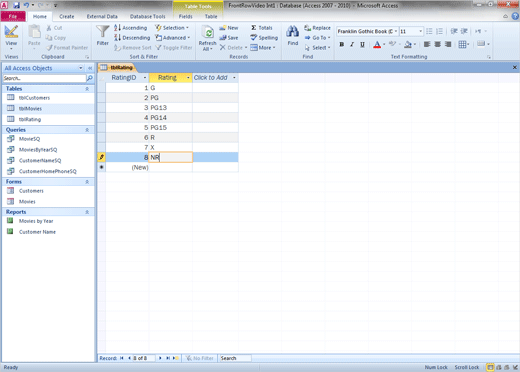Center align text
520x372 pixels.
[437, 44]
